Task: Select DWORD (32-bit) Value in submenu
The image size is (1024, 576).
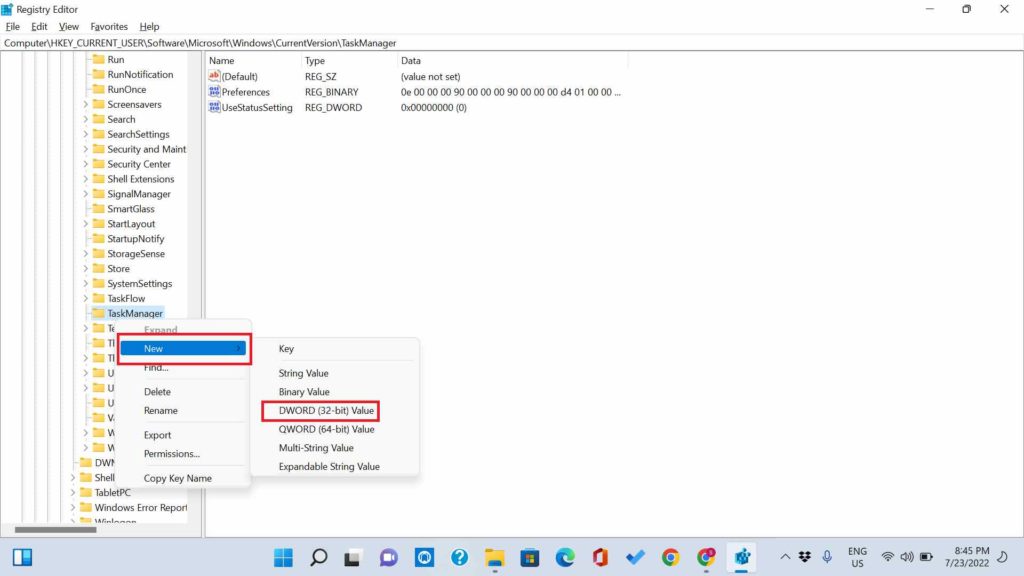Action: 326,411
